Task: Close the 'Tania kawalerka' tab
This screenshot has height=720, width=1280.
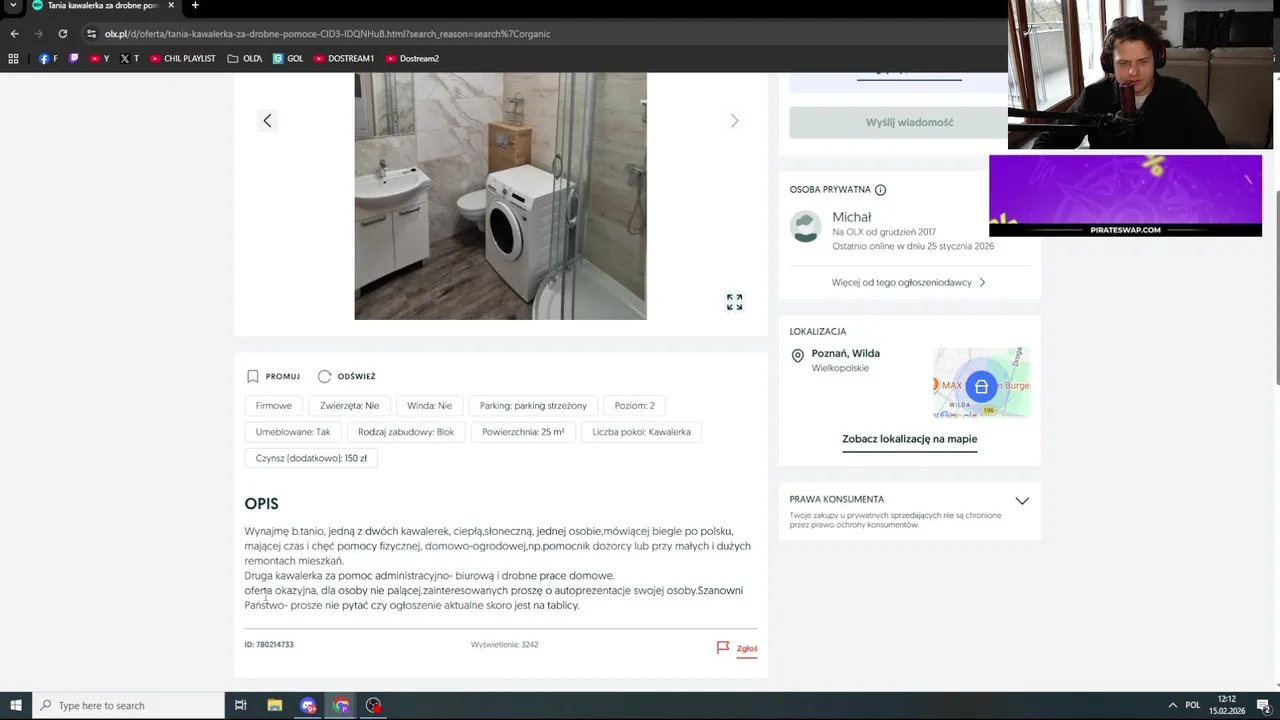Action: click(171, 6)
